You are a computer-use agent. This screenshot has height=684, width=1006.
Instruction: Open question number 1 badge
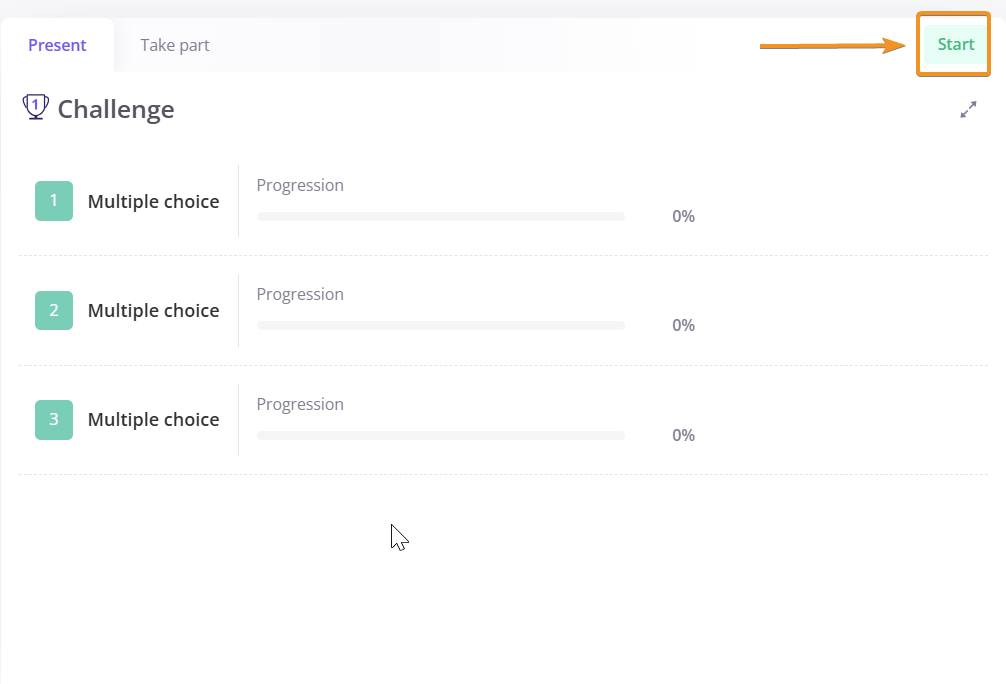pos(54,201)
